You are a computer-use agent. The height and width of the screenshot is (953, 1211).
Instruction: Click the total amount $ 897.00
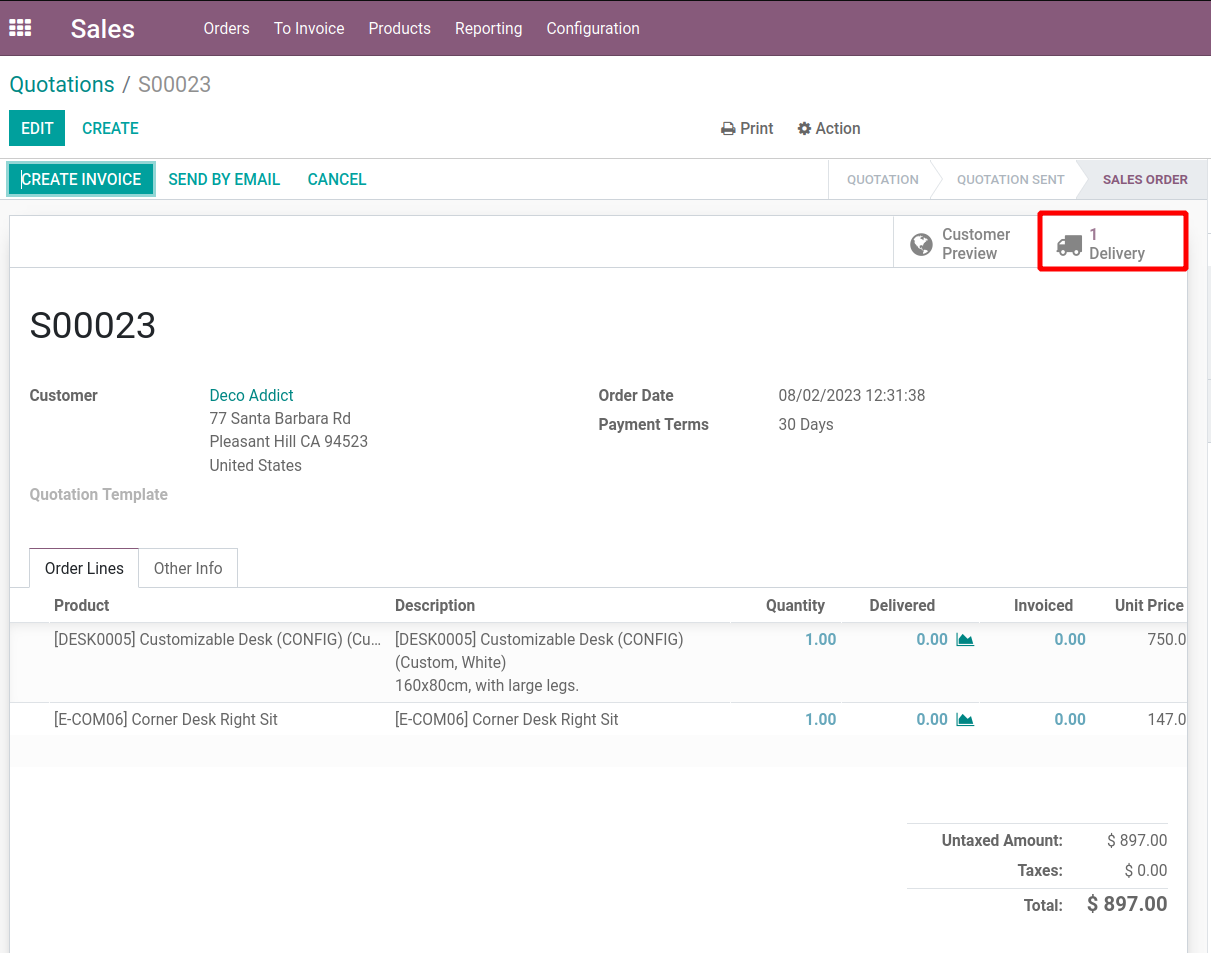pyautogui.click(x=1127, y=904)
